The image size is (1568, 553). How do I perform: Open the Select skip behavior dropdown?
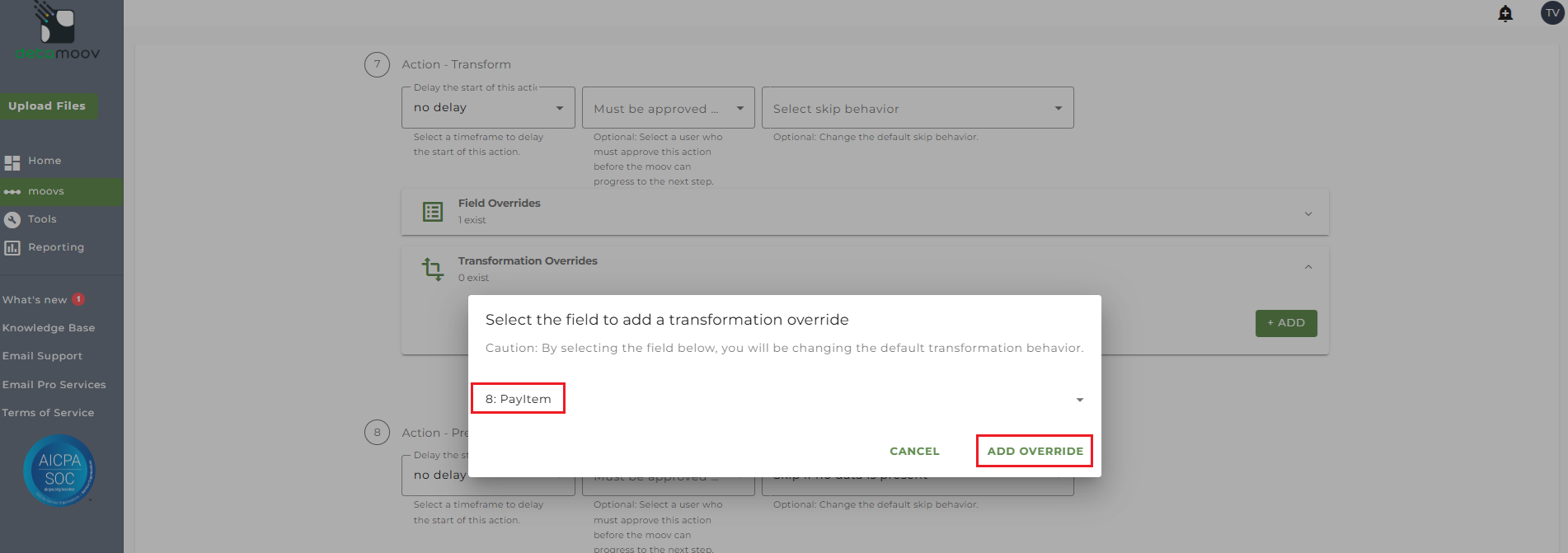(918, 108)
